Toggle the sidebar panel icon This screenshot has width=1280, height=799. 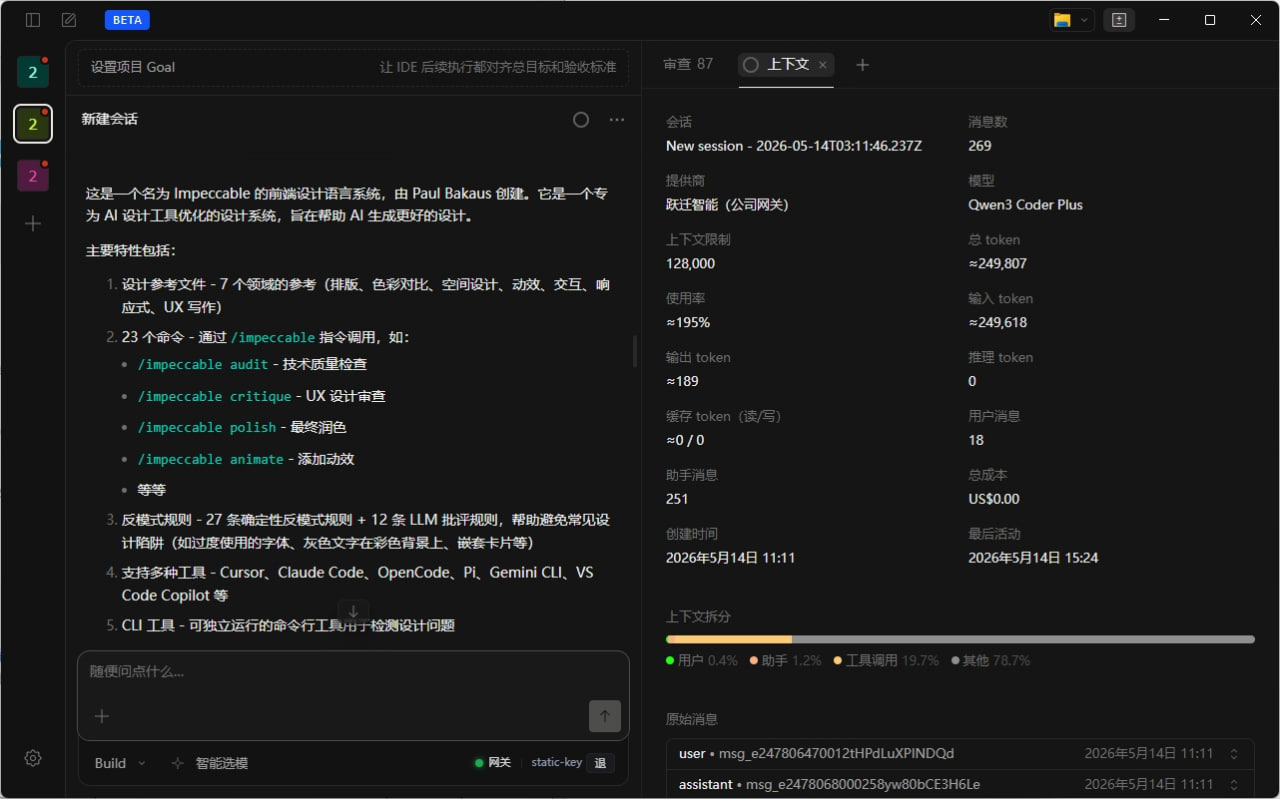[33, 20]
